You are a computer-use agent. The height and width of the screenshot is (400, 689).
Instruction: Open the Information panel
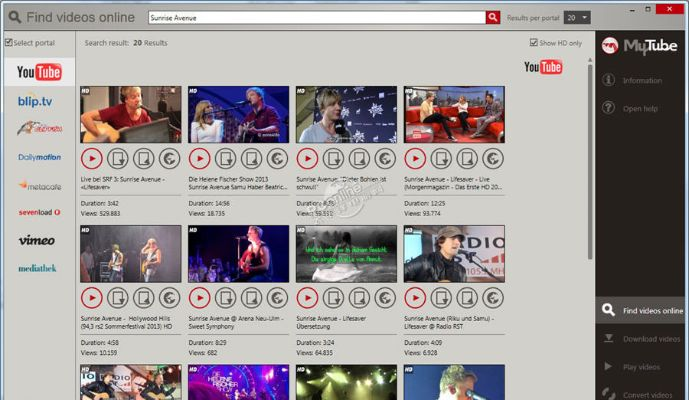(641, 80)
